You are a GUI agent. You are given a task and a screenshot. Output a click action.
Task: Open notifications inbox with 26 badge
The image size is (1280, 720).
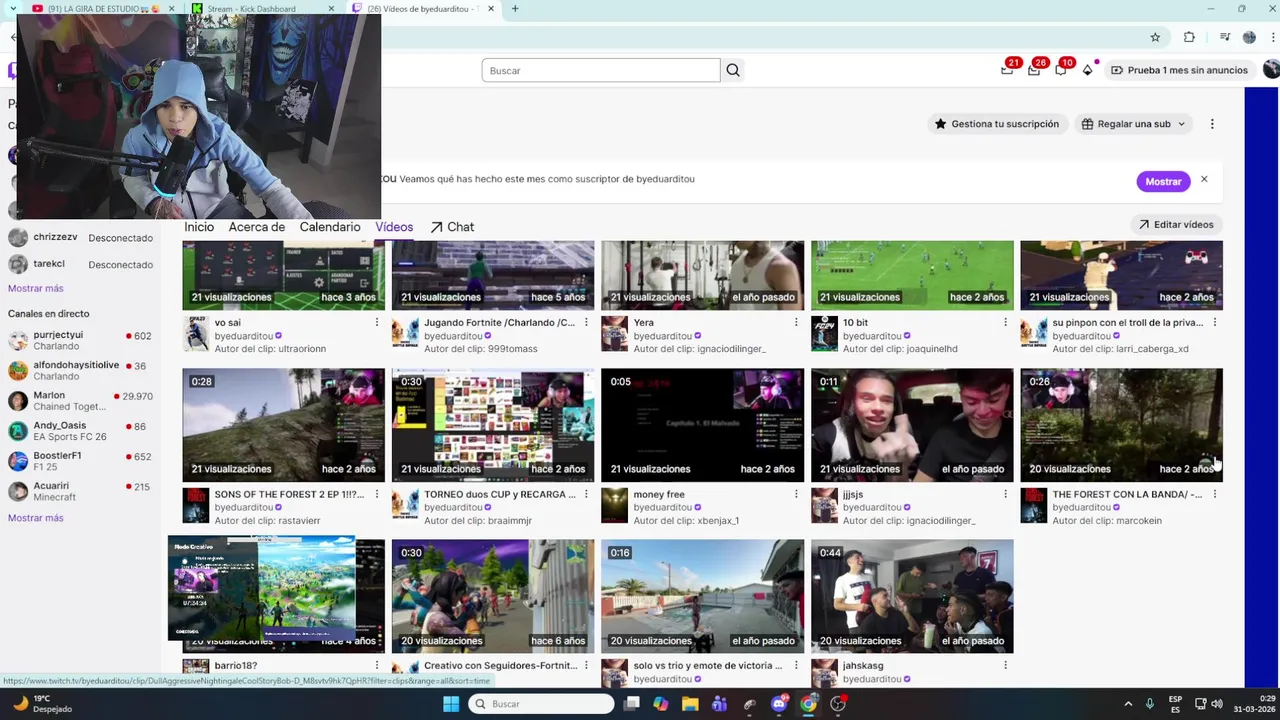tap(1035, 69)
